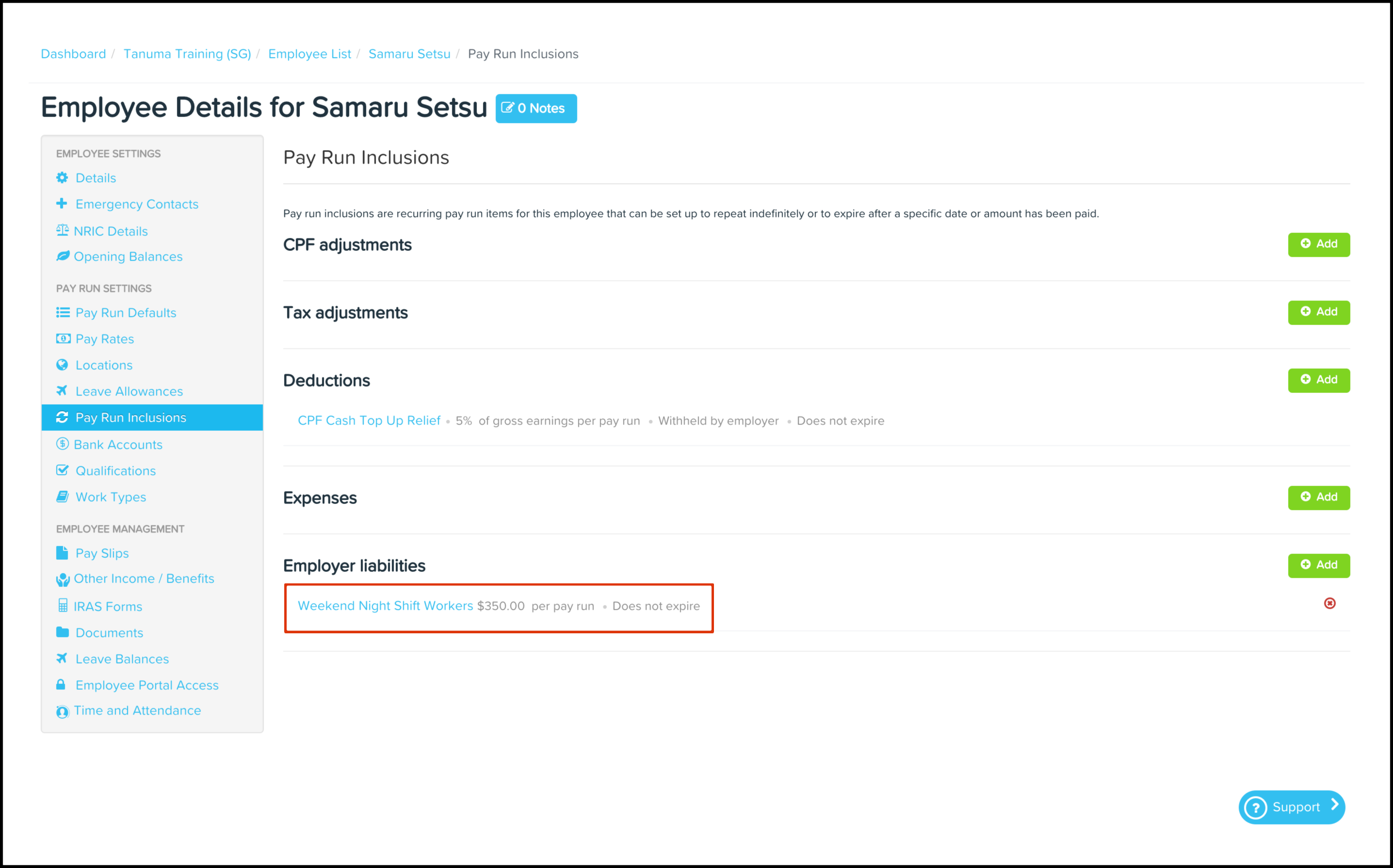The image size is (1393, 868).
Task: Select Leave Allowances in the sidebar
Action: pos(129,391)
